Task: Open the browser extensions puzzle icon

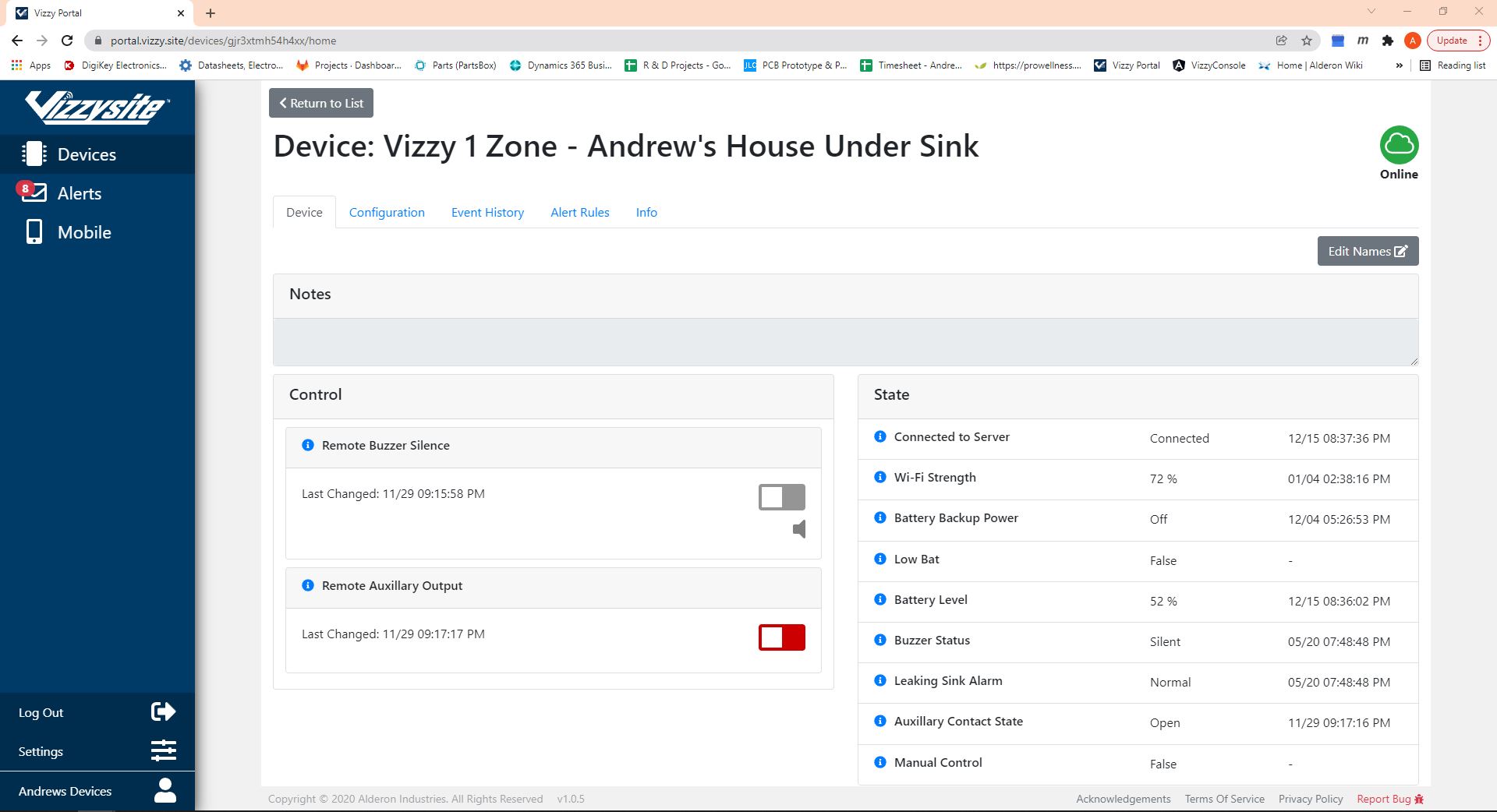Action: [1388, 41]
